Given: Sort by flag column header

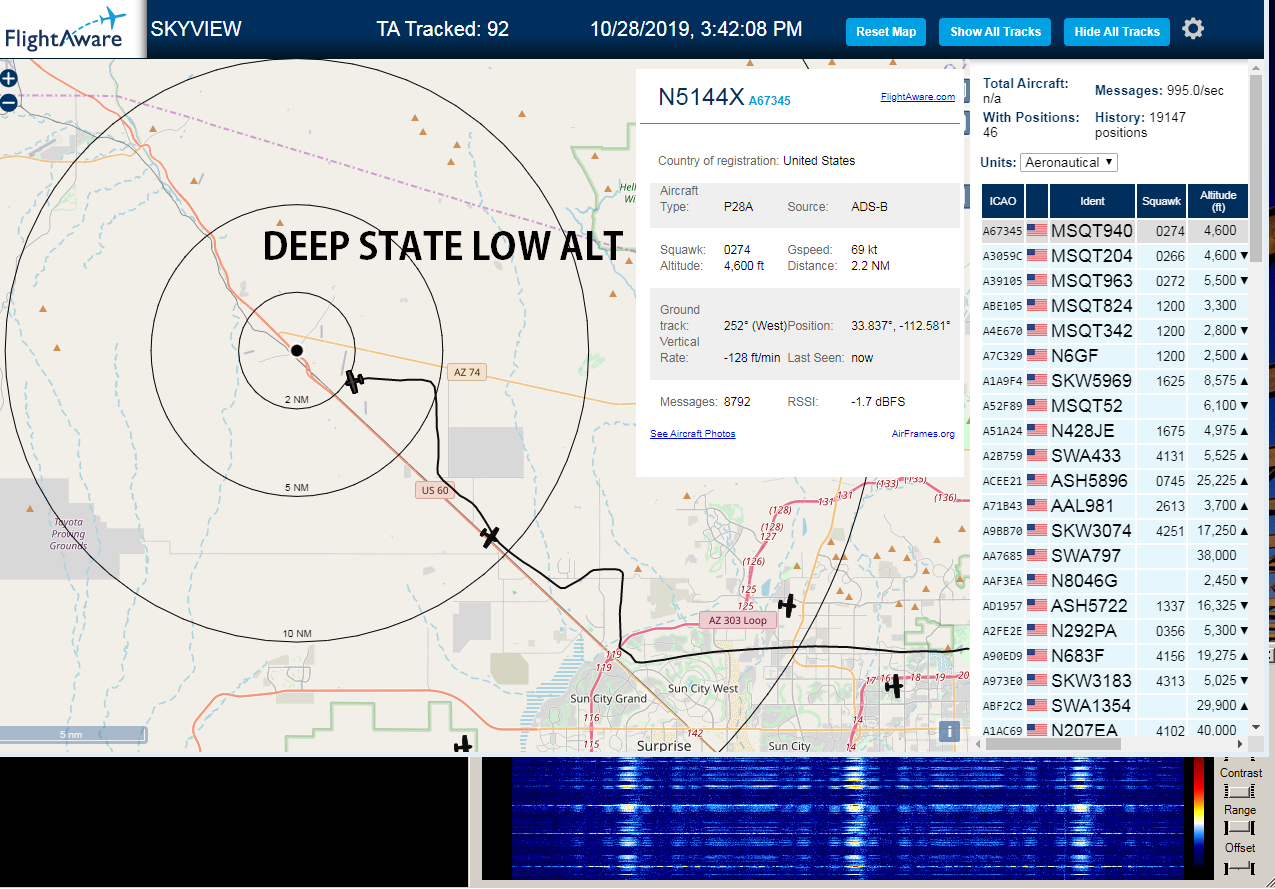Looking at the screenshot, I should coord(1036,201).
